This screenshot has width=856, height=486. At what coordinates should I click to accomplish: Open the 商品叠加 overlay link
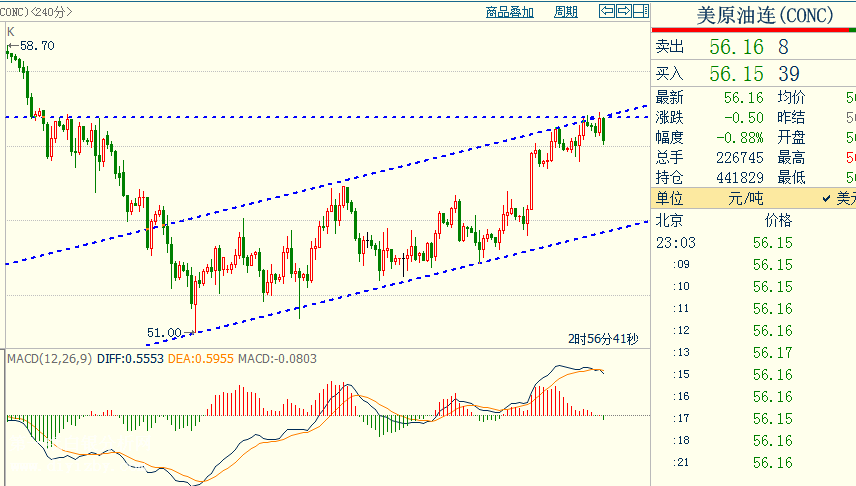510,12
